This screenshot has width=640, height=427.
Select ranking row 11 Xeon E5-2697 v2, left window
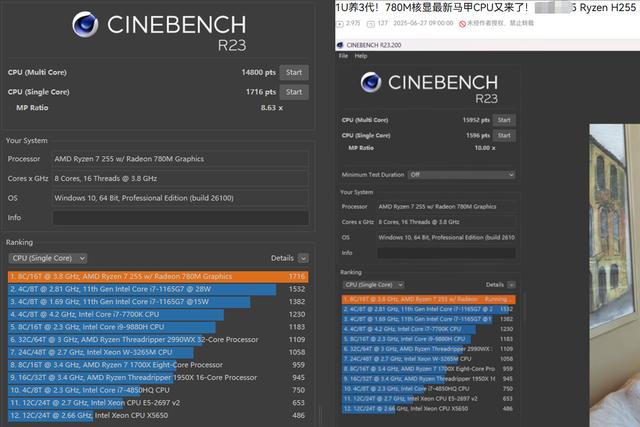click(158, 403)
